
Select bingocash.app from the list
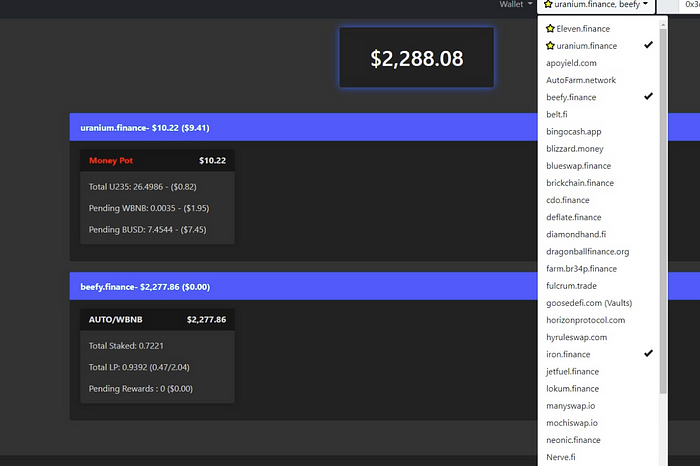(574, 132)
